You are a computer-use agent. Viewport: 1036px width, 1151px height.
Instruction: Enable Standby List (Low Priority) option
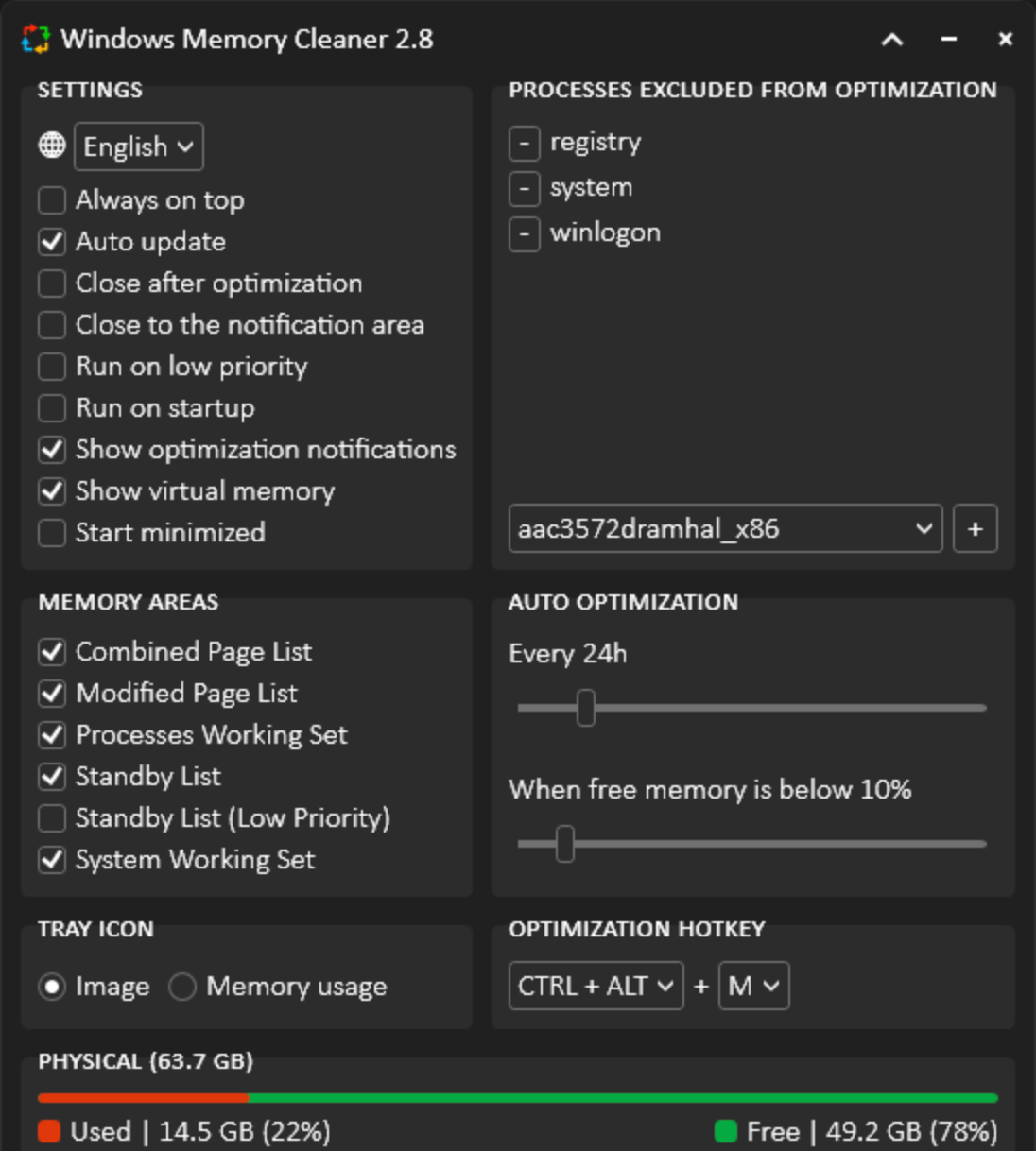click(x=52, y=818)
